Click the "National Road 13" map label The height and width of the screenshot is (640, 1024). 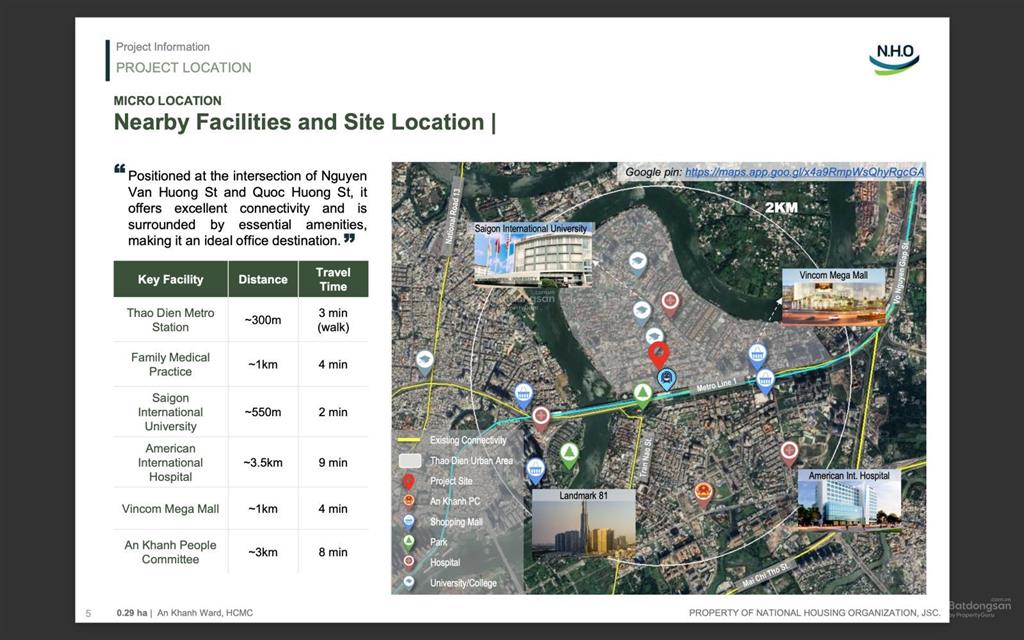[453, 216]
